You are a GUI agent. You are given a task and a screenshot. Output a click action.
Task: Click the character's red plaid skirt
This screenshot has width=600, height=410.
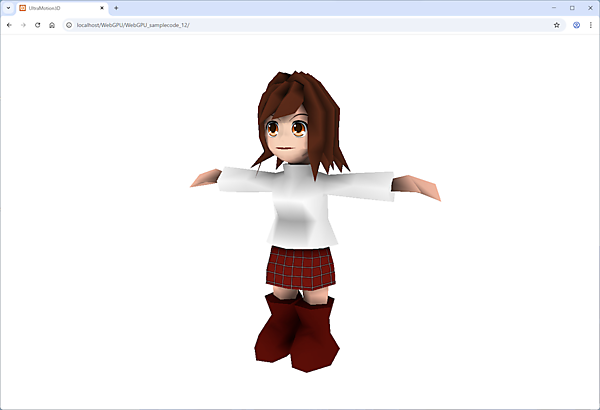click(x=299, y=267)
